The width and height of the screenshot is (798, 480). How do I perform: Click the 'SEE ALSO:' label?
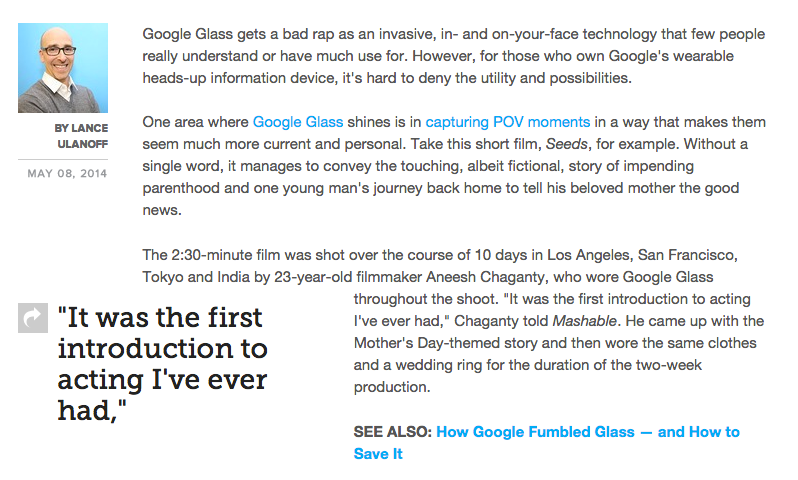point(392,432)
